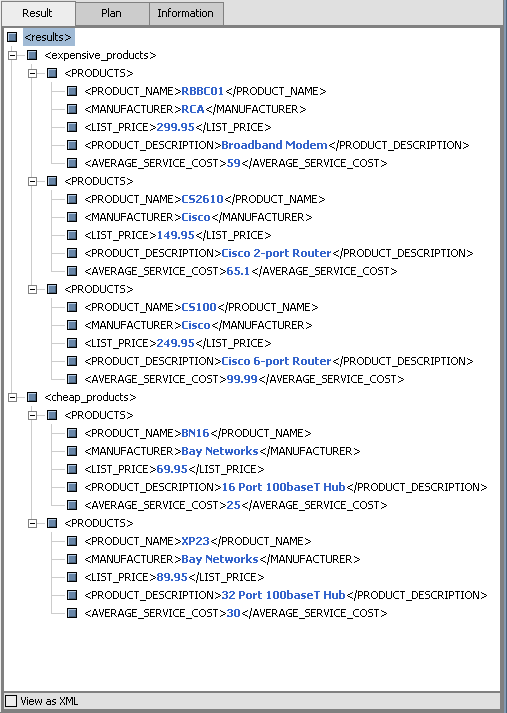Select the CS100 product name row

tap(201, 307)
